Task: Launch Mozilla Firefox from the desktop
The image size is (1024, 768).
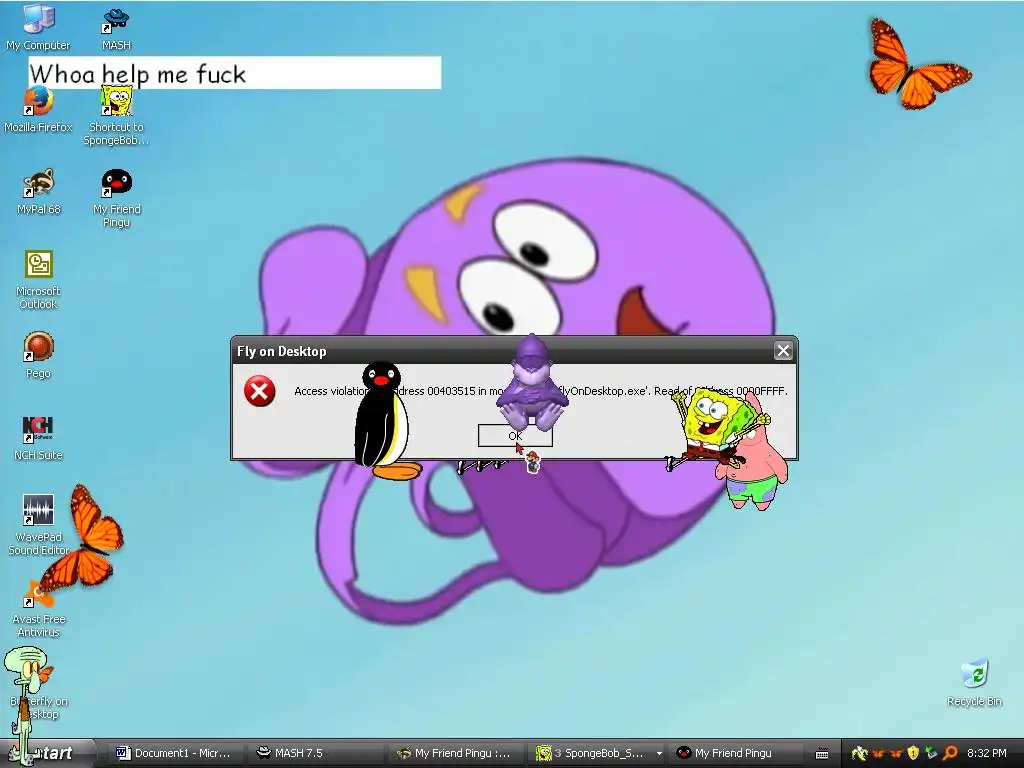Action: point(38,111)
